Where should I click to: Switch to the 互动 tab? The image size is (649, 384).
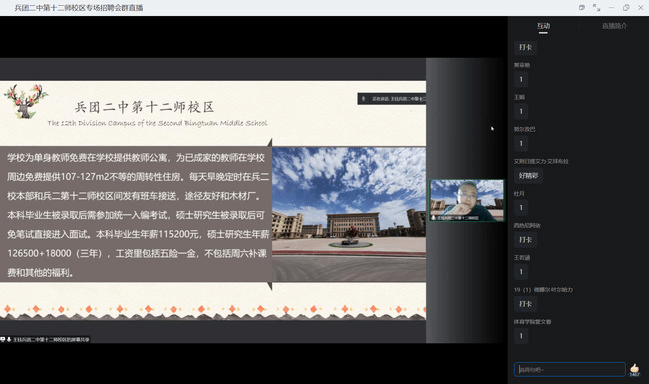(x=543, y=26)
